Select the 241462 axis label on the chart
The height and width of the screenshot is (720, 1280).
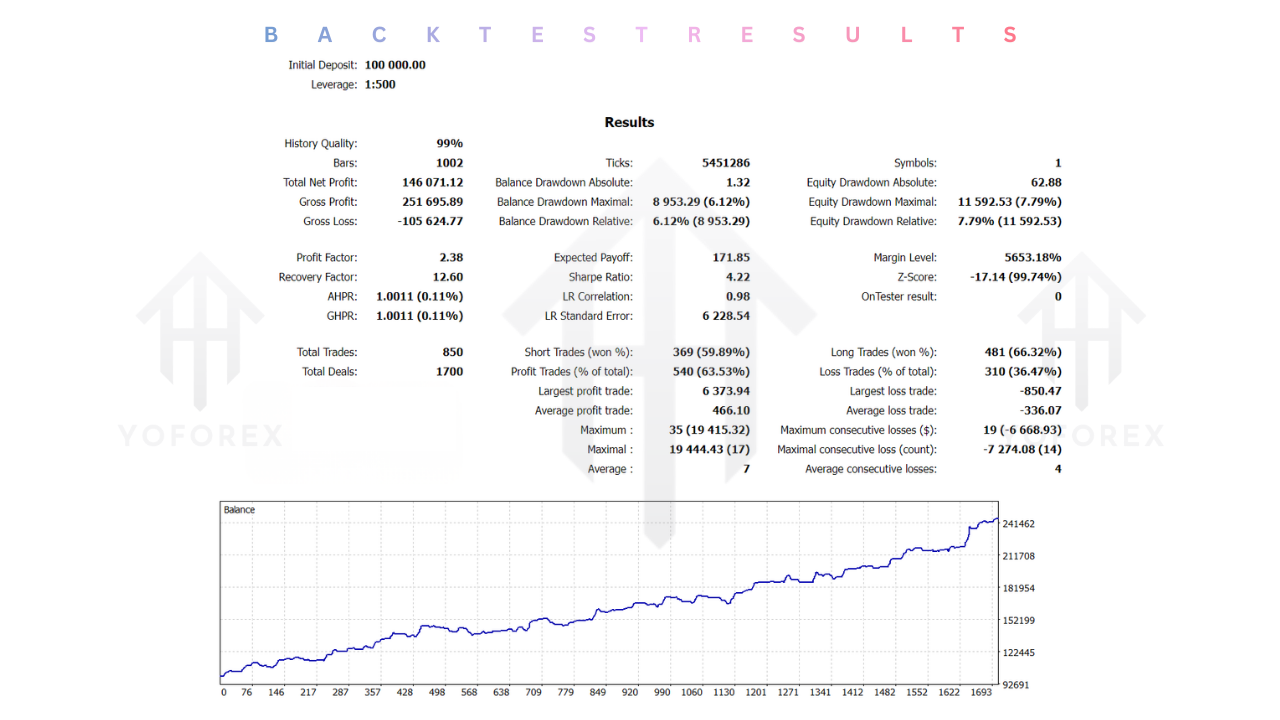pos(1018,523)
